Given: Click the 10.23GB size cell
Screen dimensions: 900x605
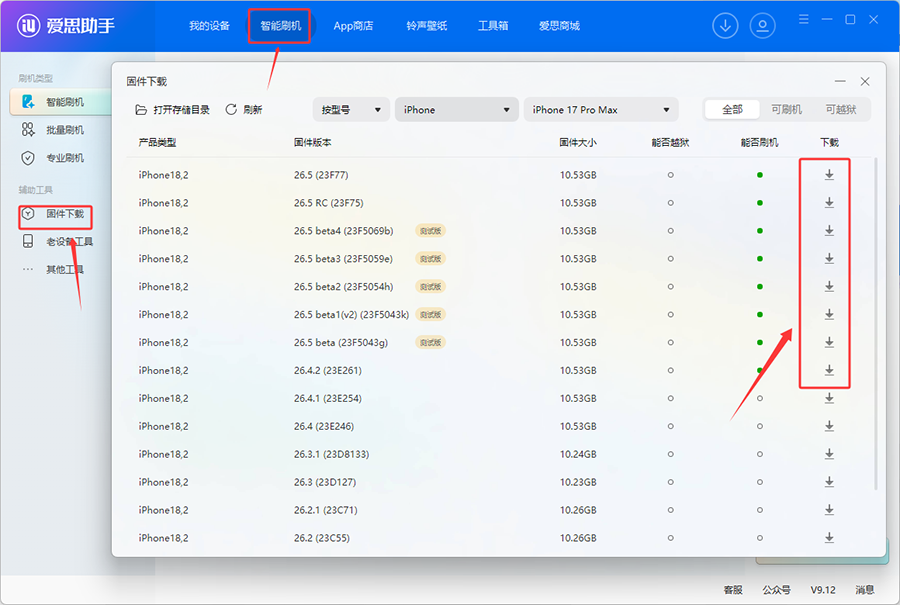Looking at the screenshot, I should tap(578, 482).
